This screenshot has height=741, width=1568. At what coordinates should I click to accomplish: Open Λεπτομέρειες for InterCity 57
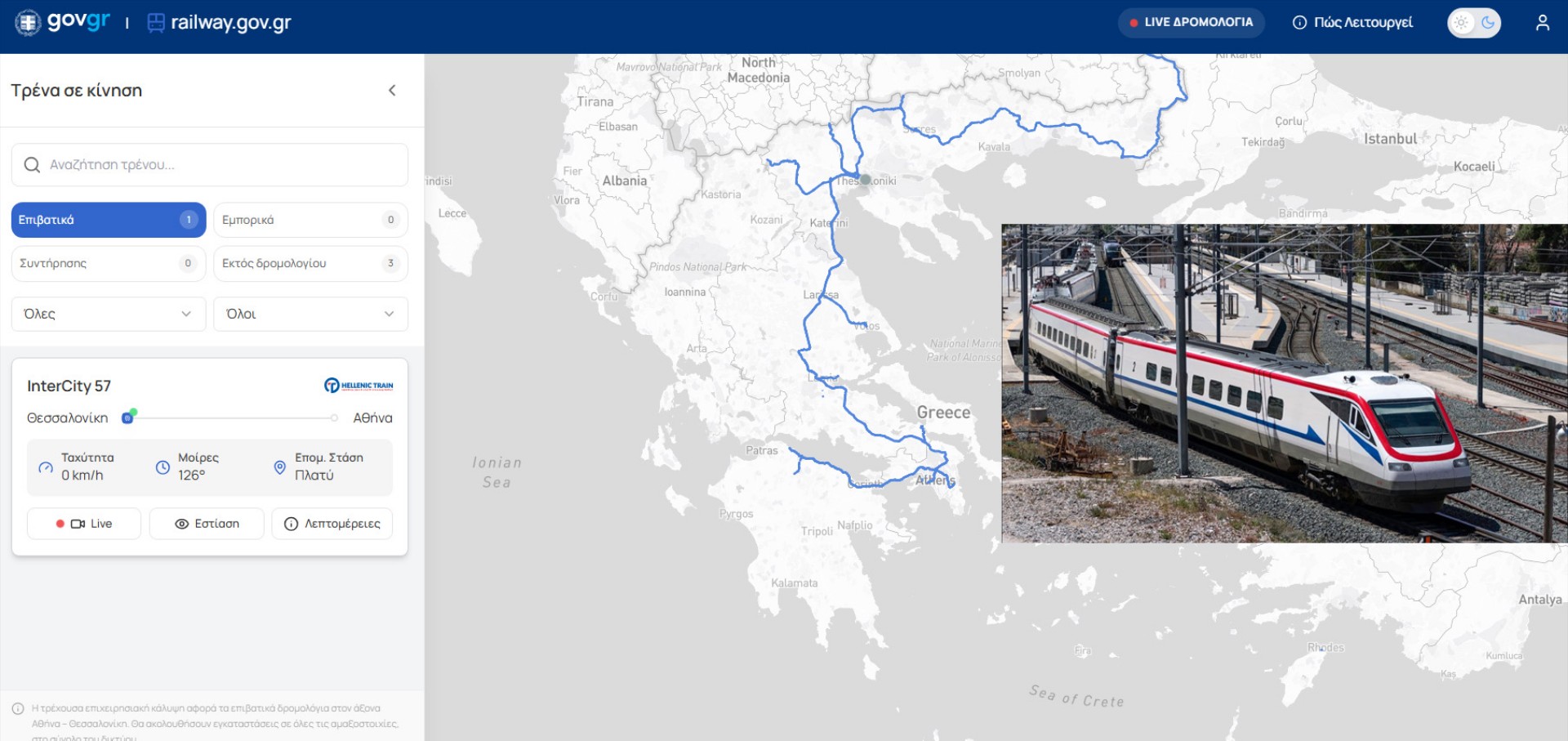click(x=332, y=524)
